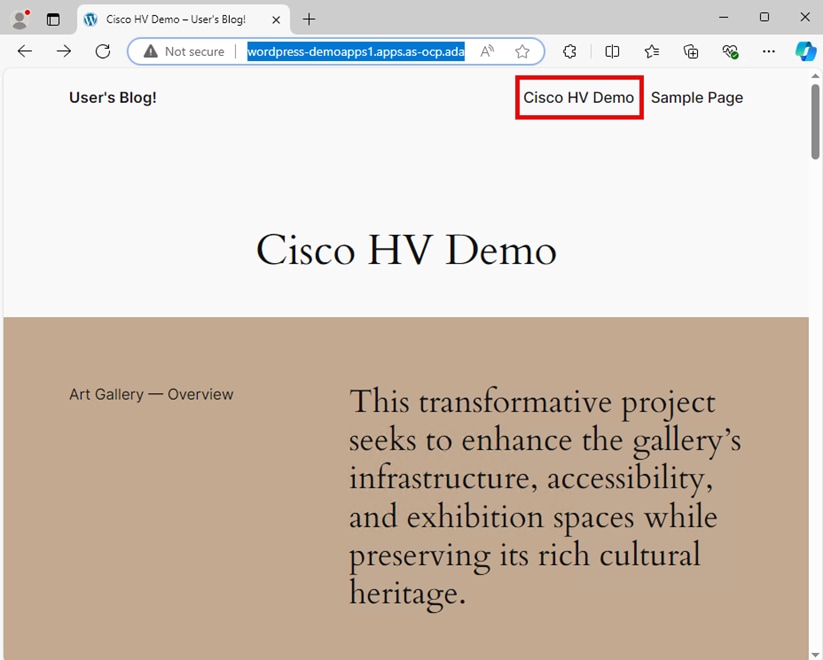
Task: Click the browser Back arrow
Action: 25,51
